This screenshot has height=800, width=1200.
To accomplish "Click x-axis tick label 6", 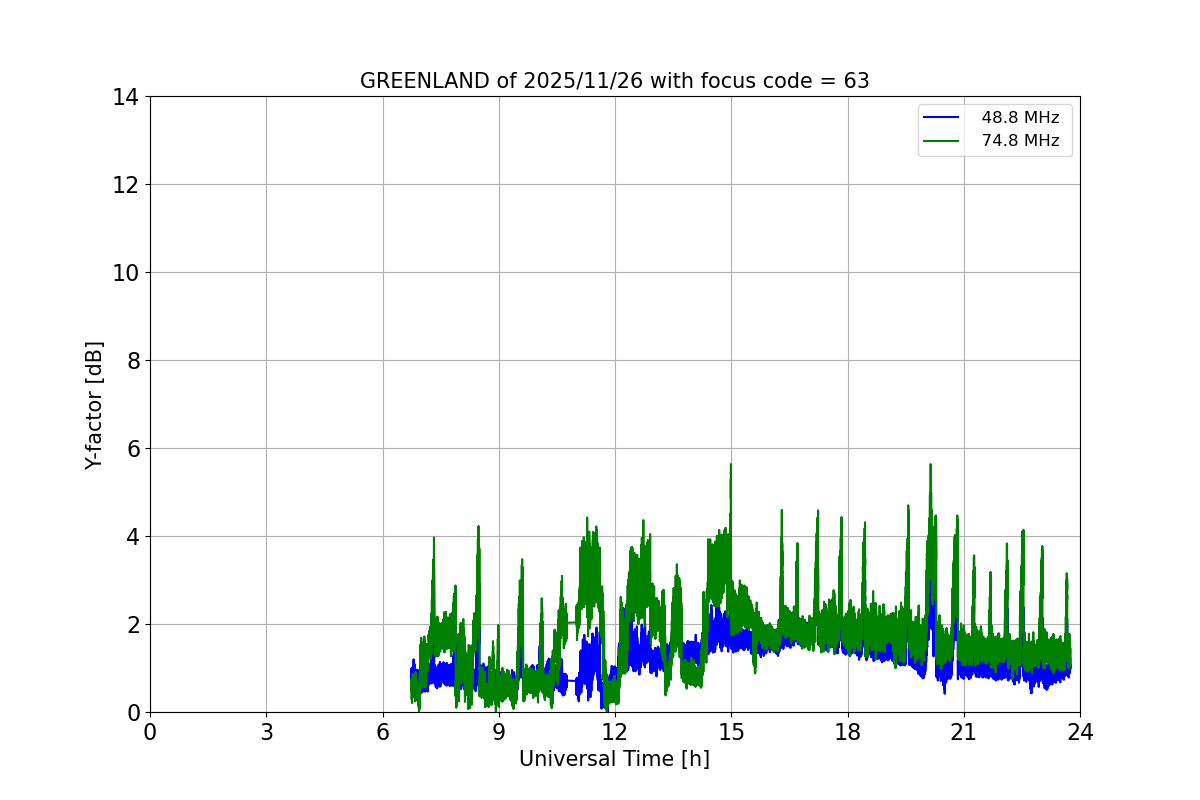I will pyautogui.click(x=383, y=732).
